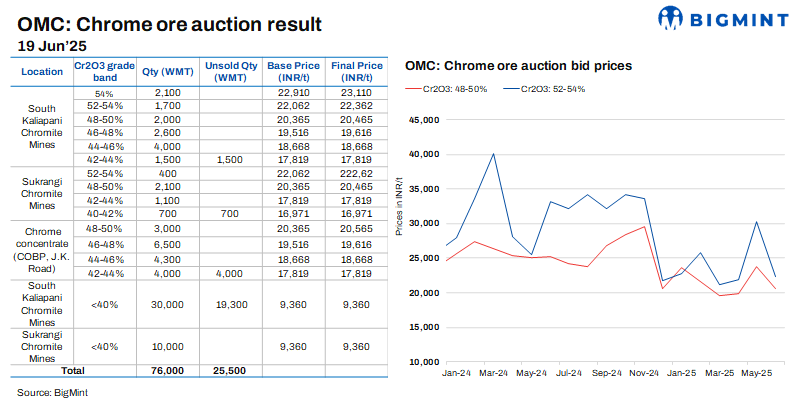Click the Jan-24 label on the x-axis
The image size is (804, 401).
pos(456,373)
